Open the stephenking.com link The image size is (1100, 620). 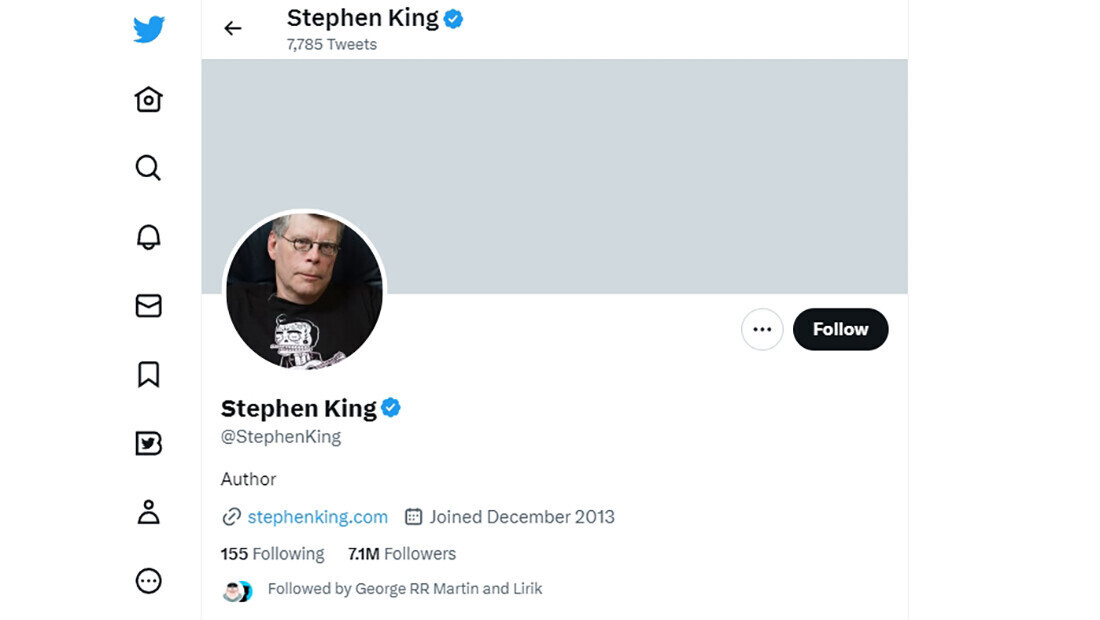click(x=317, y=517)
